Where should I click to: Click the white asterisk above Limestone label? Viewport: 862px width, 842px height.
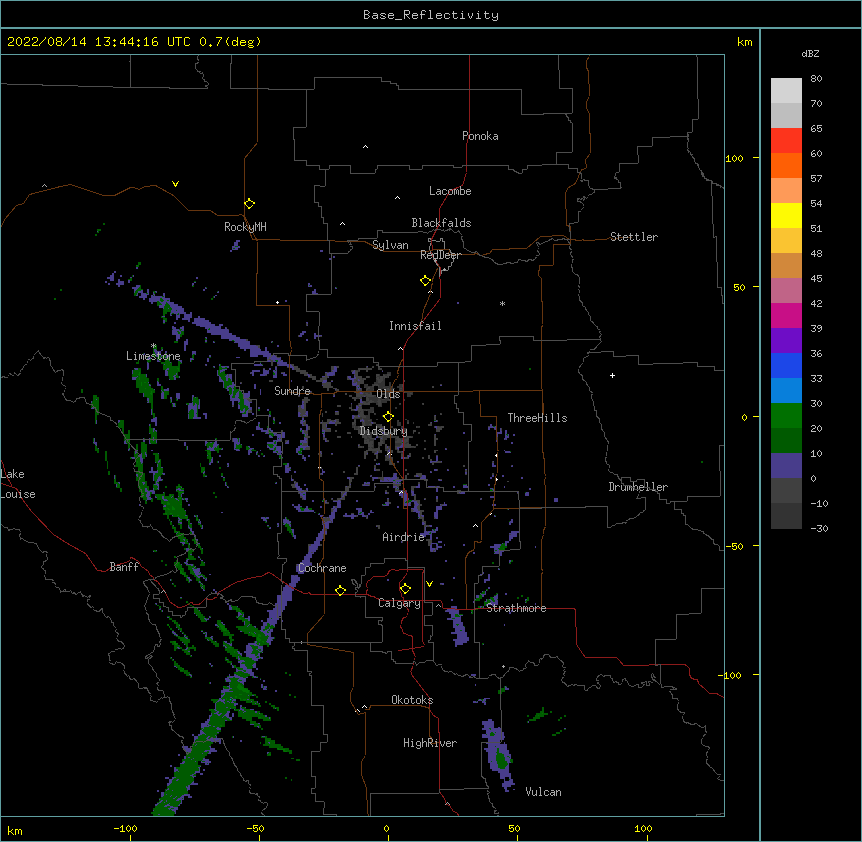coord(153,346)
